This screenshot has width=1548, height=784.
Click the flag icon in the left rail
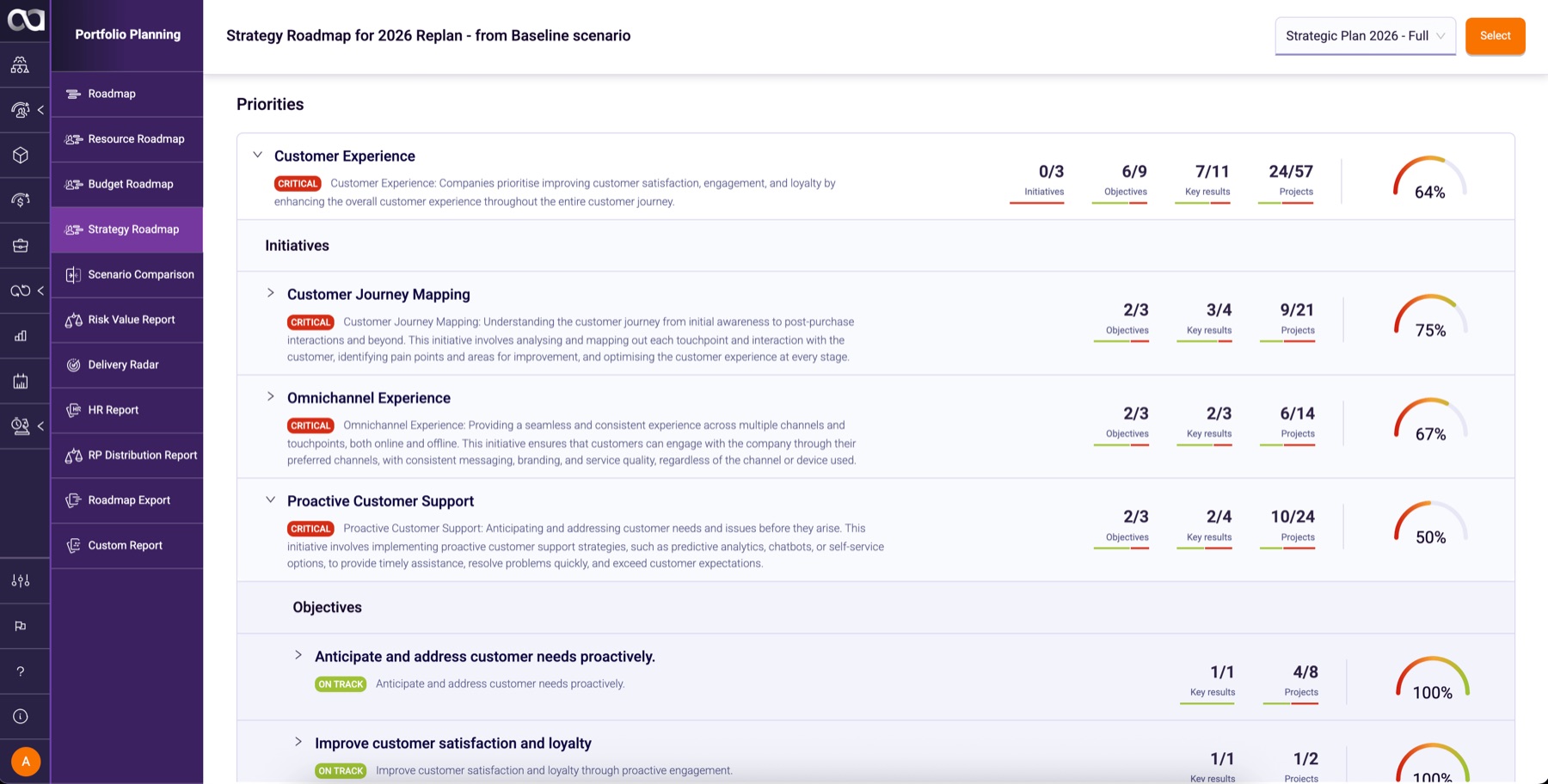20,626
